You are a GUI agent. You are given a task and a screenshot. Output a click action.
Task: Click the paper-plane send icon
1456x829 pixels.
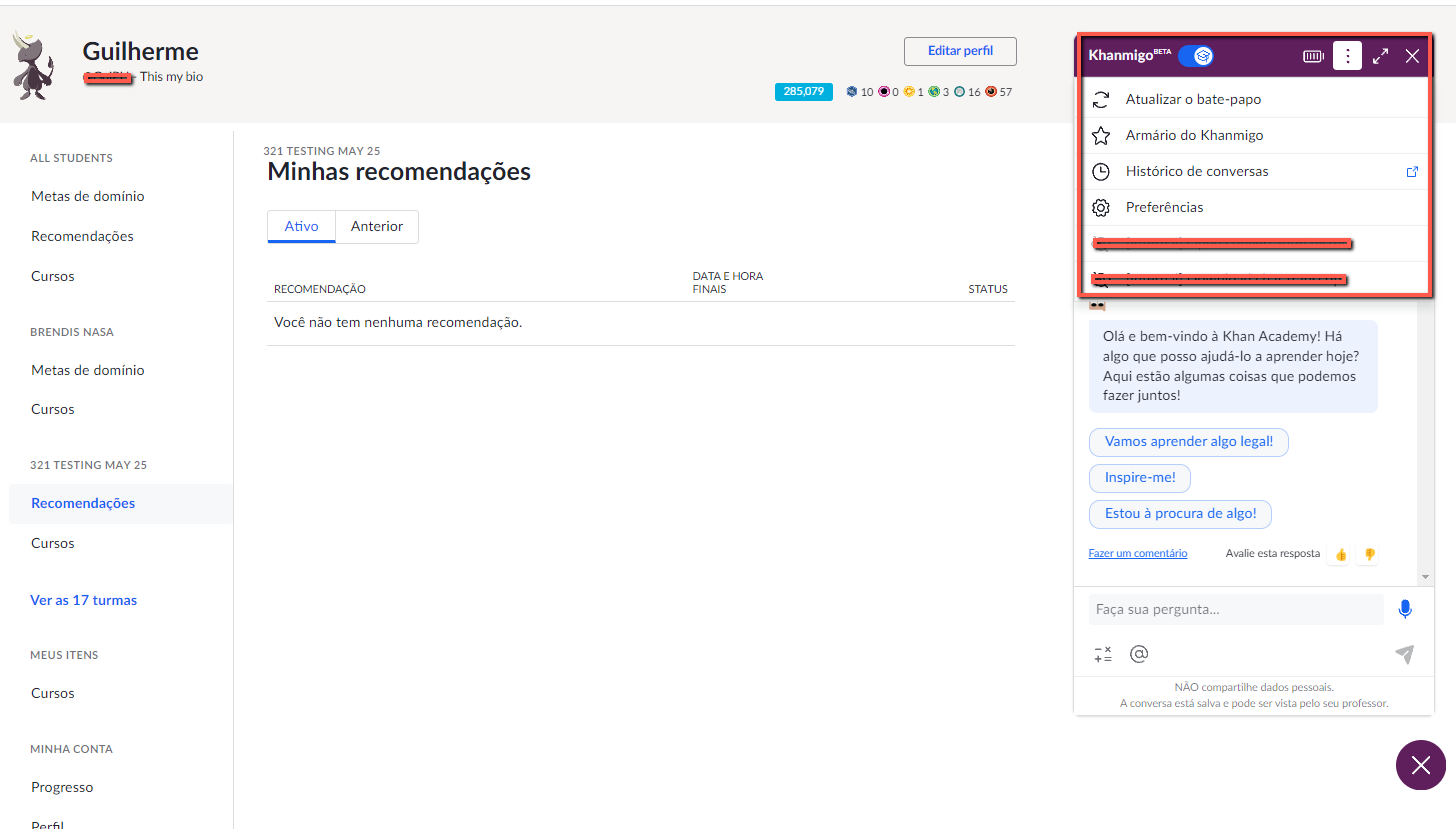(x=1405, y=654)
